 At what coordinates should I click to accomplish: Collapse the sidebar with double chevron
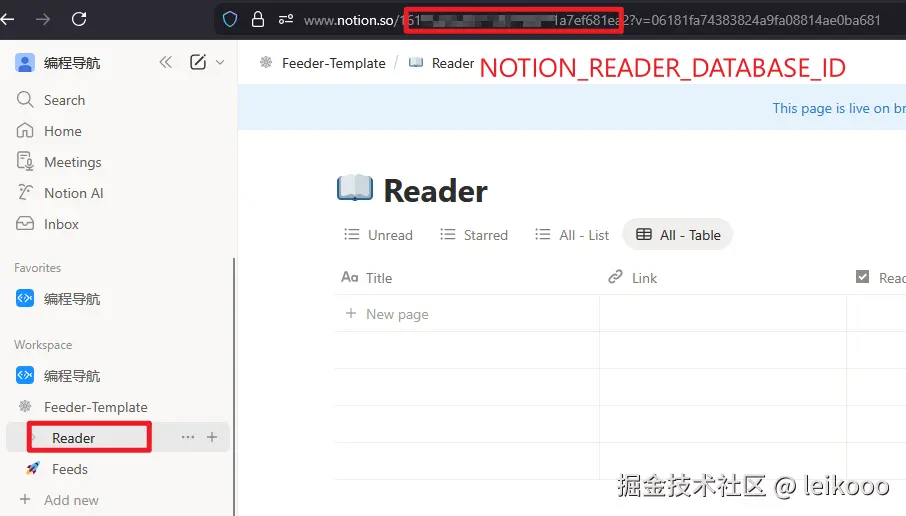[165, 62]
